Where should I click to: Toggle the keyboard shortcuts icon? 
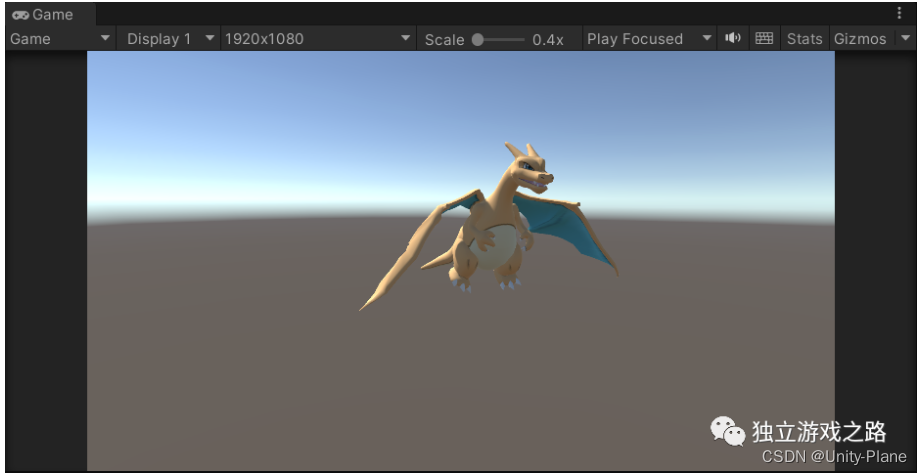point(764,38)
